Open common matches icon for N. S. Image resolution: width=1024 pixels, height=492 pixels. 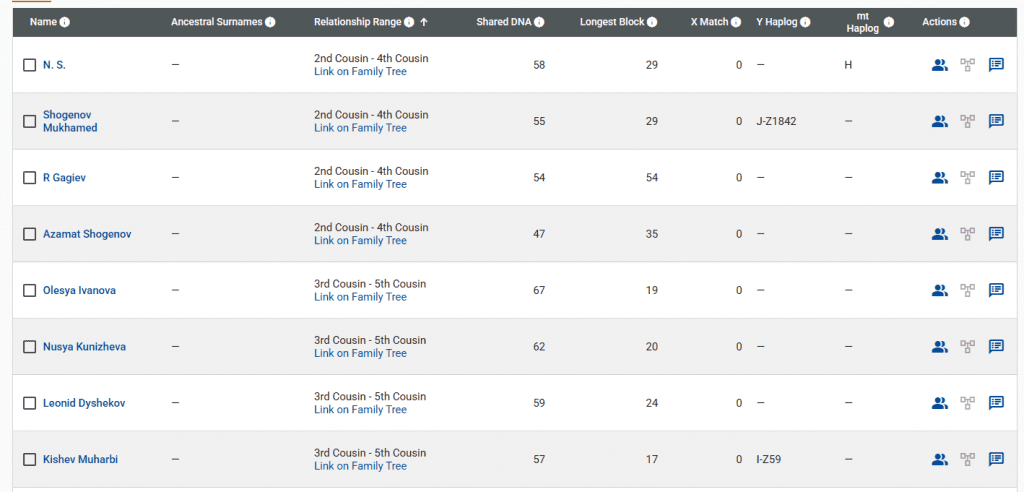point(939,65)
